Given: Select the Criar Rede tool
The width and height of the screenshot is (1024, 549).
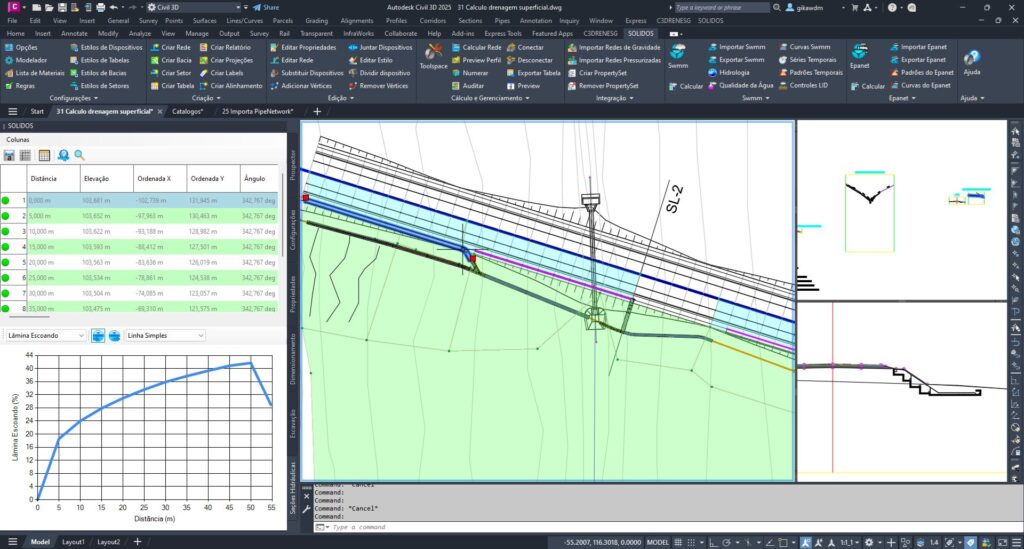Looking at the screenshot, I should (170, 48).
